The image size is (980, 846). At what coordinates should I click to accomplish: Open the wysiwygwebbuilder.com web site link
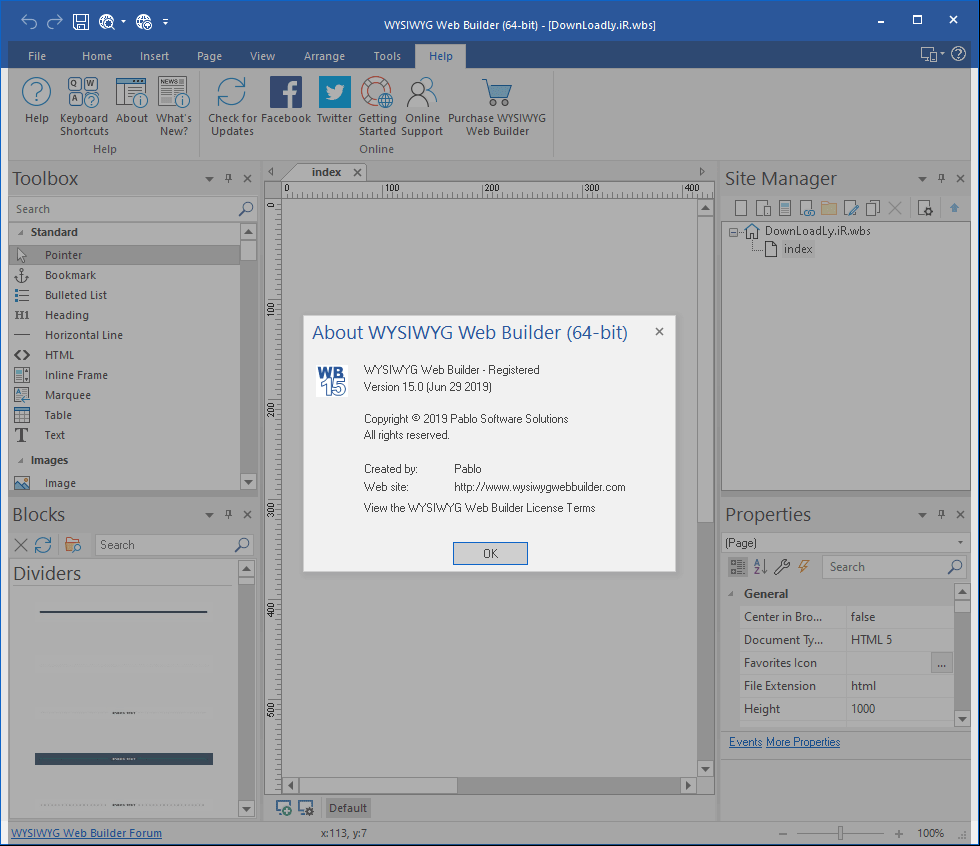539,487
